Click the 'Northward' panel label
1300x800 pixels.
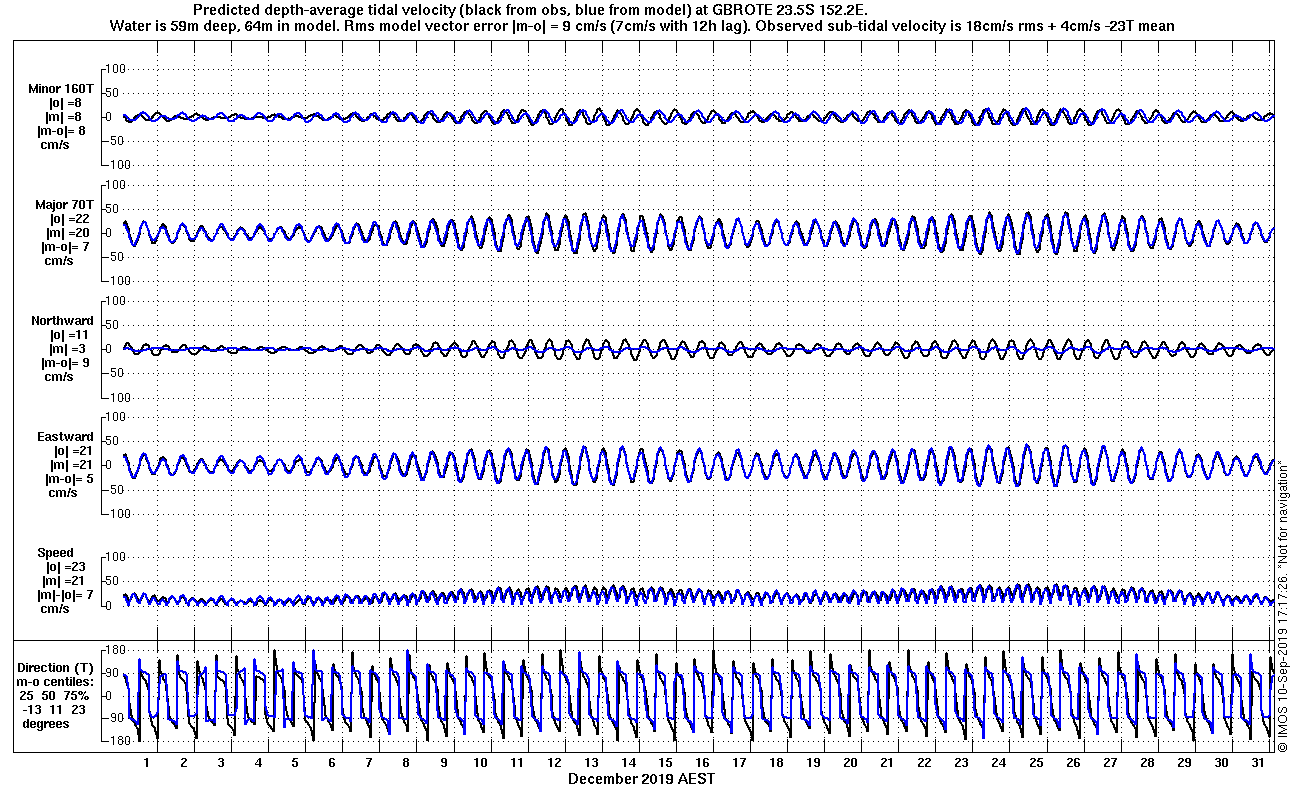(62, 321)
